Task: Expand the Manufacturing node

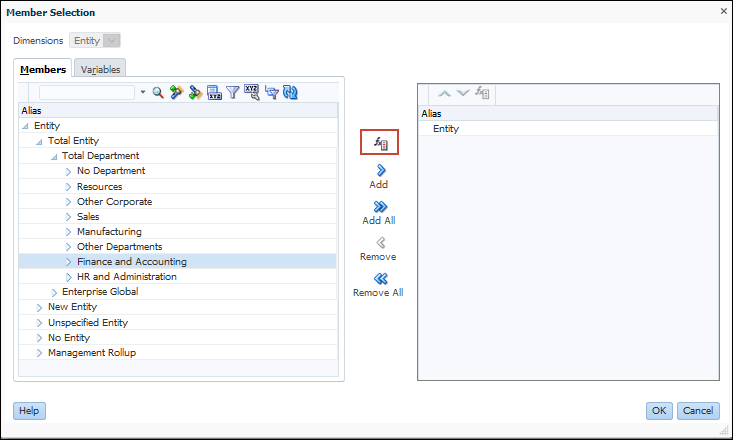Action: [68, 232]
